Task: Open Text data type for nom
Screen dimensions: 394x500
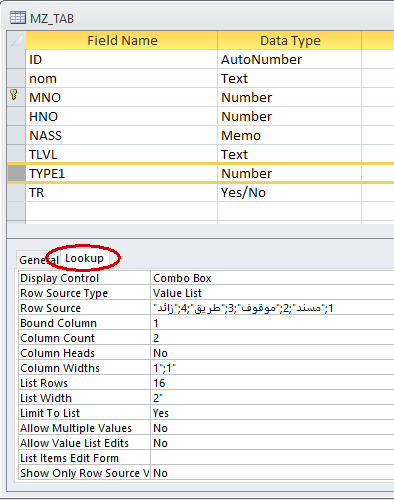Action: point(290,79)
